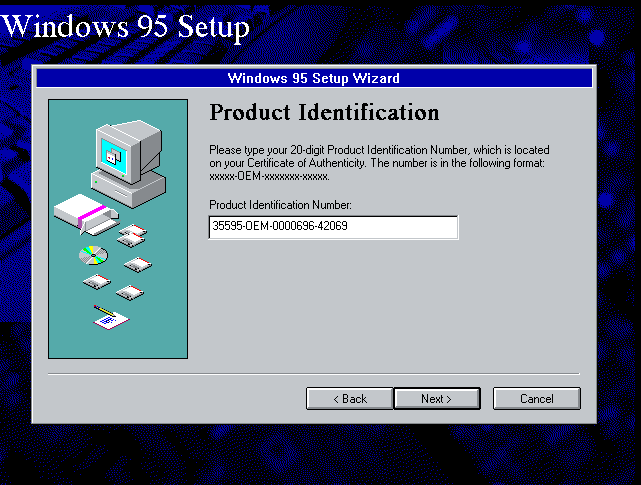Click the CD-ROM disc graphic

pyautogui.click(x=94, y=255)
